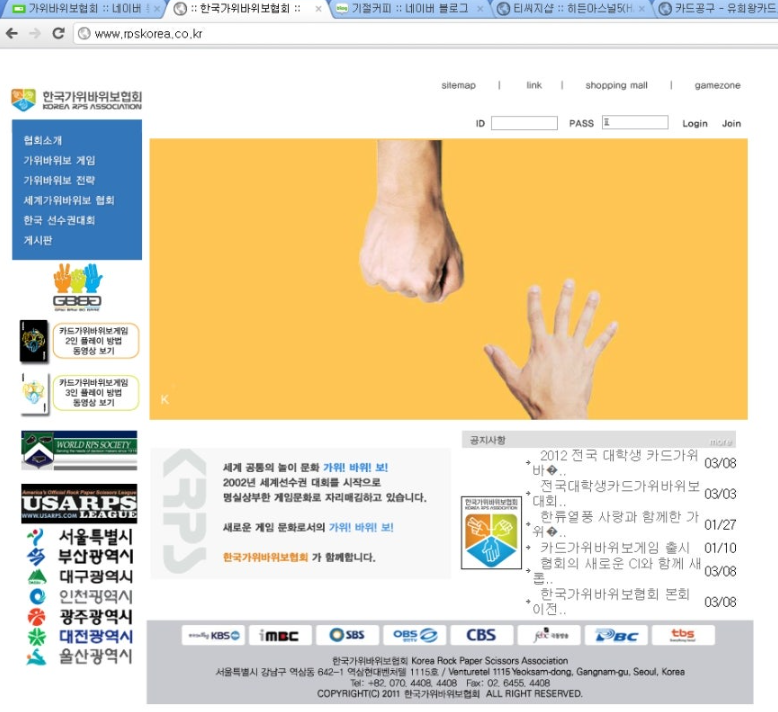Viewport: 778px width, 712px height.
Task: Open 협회소개 in the sidebar menu
Action: point(43,140)
